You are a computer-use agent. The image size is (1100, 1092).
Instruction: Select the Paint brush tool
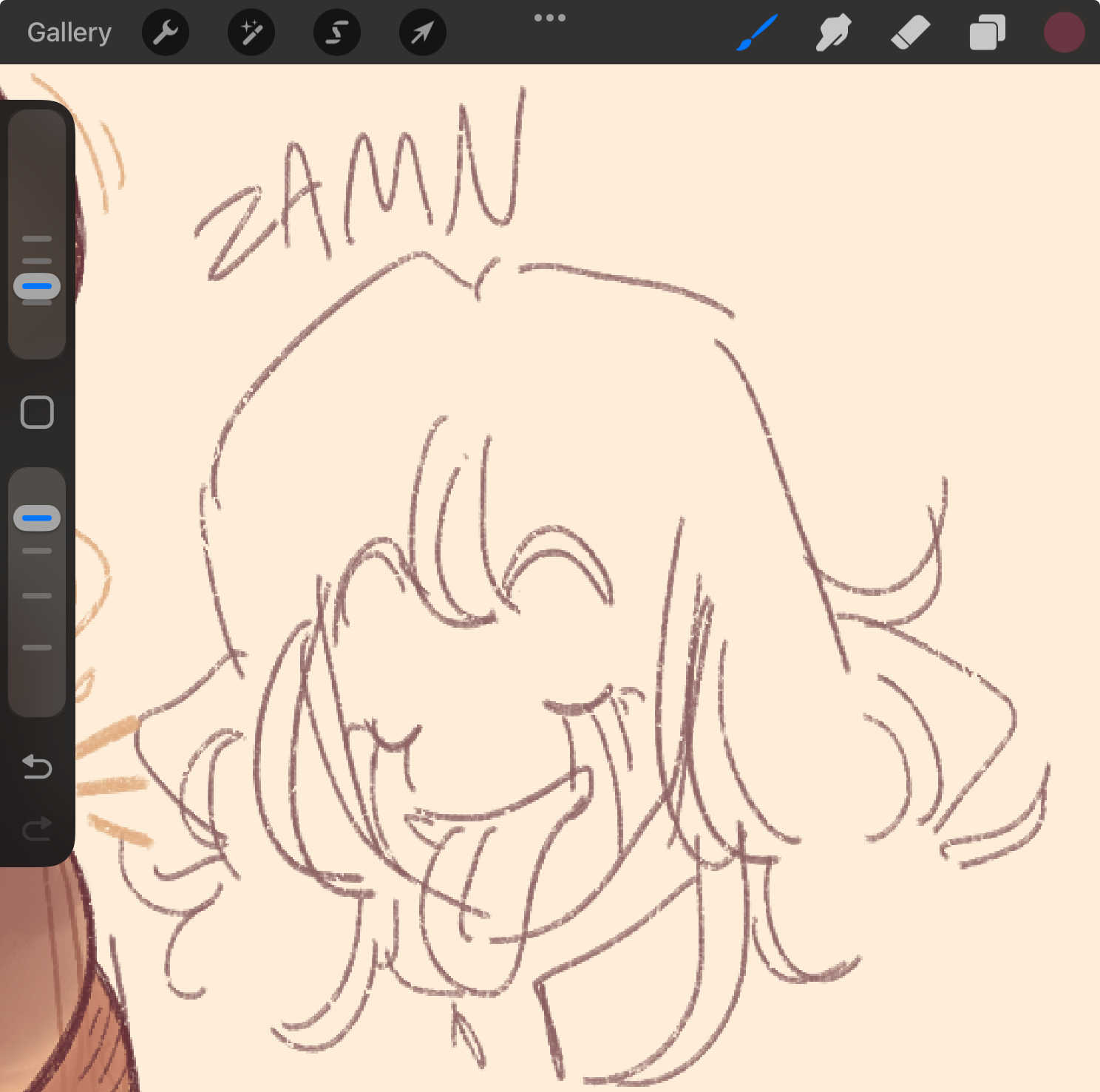click(757, 33)
